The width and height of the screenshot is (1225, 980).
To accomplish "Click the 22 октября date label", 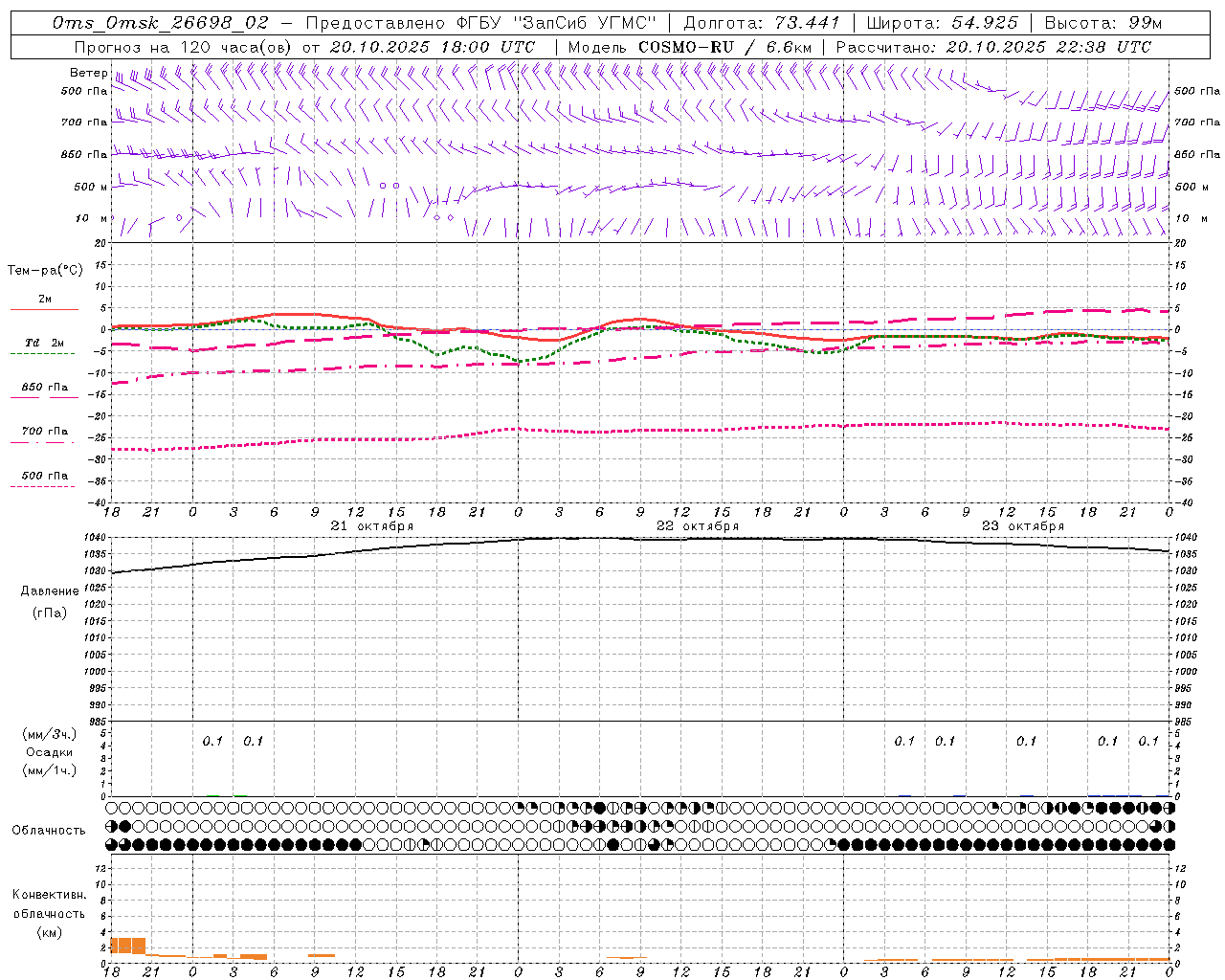I will pos(698,526).
